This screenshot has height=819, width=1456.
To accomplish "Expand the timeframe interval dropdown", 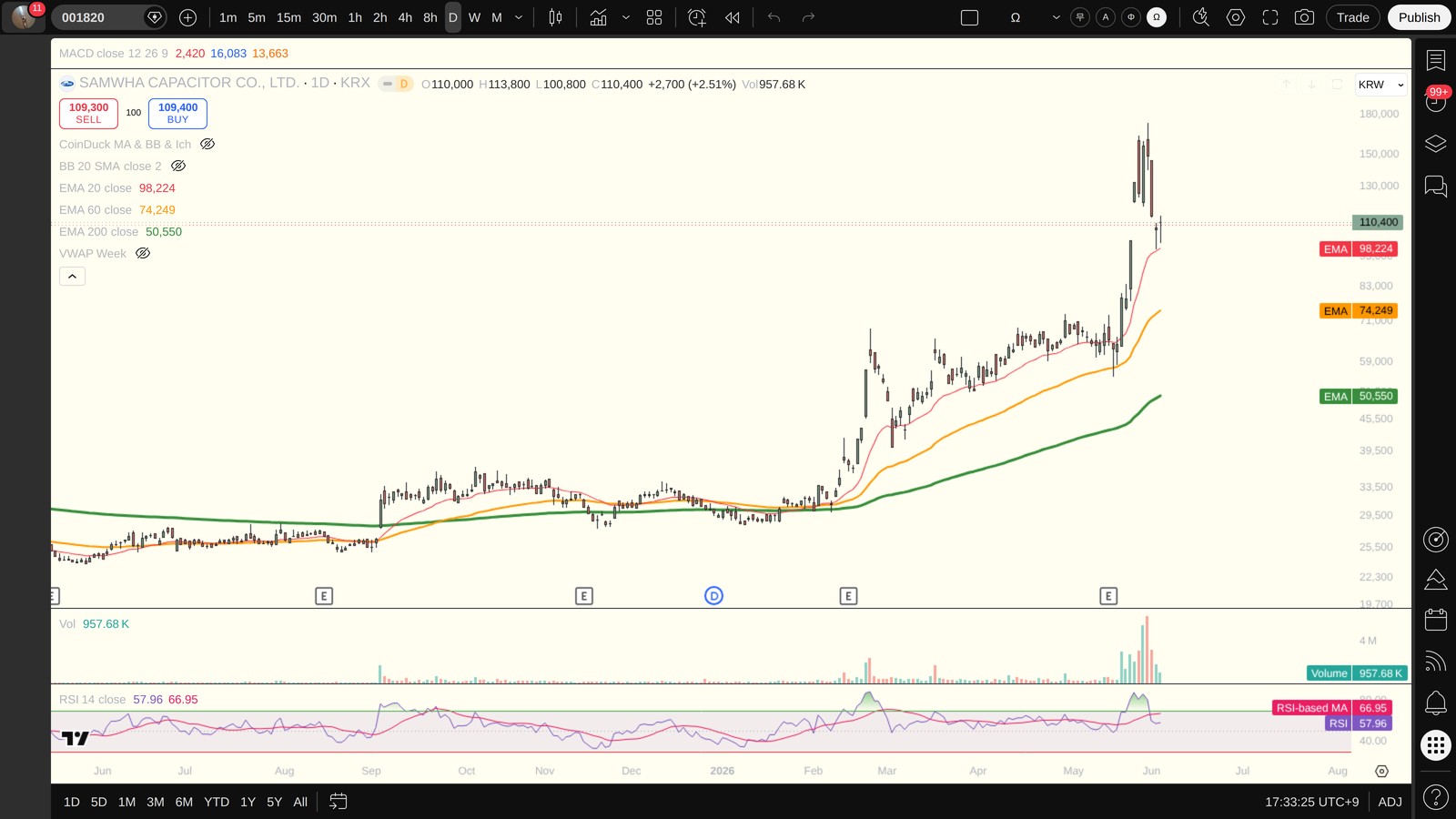I will (519, 17).
